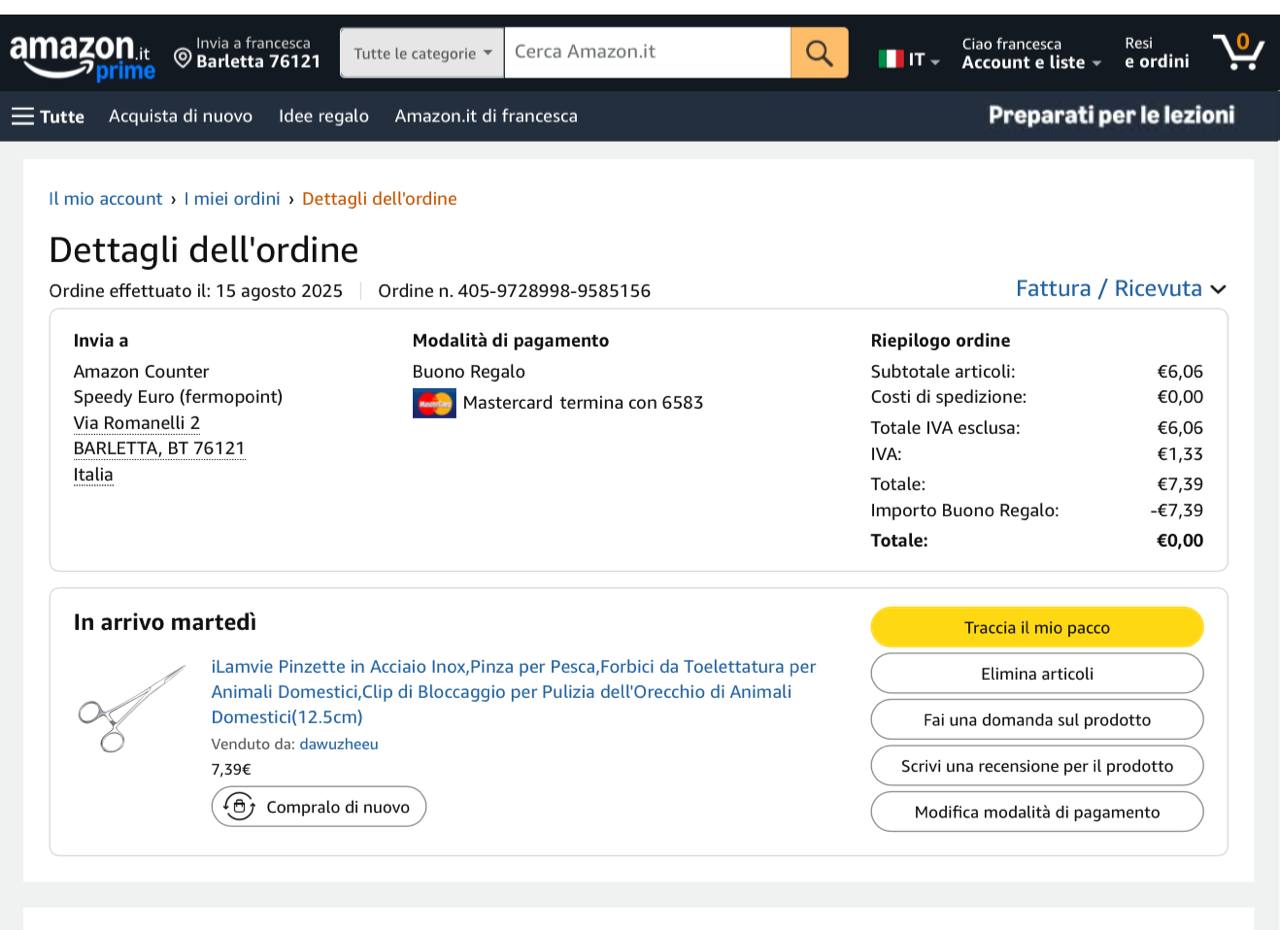Open the Account e liste menu

1031,62
